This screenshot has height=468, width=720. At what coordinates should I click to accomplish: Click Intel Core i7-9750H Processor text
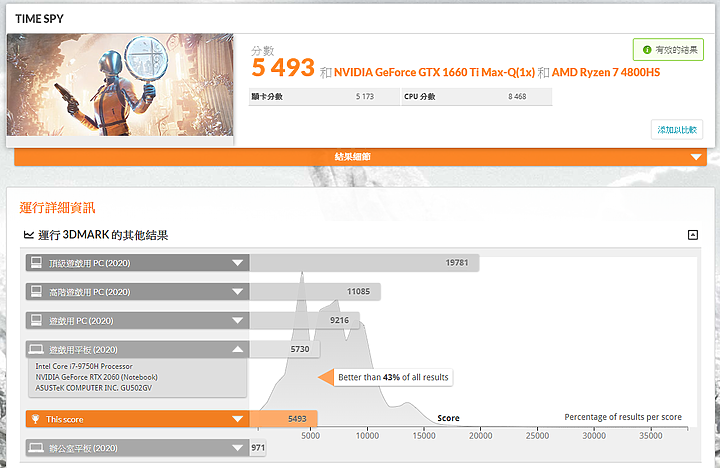tap(84, 367)
